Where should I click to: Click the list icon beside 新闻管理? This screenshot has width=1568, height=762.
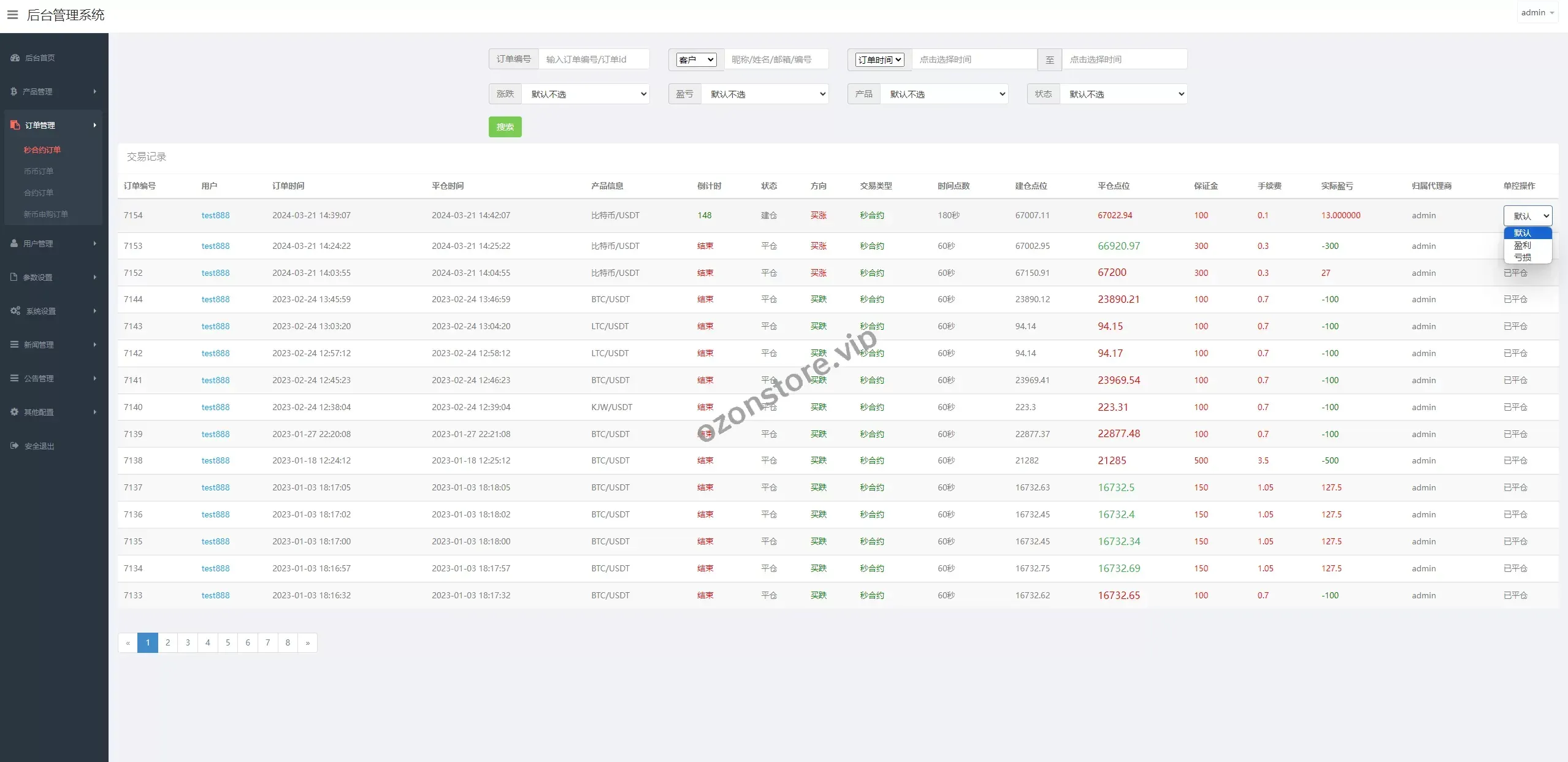point(14,345)
